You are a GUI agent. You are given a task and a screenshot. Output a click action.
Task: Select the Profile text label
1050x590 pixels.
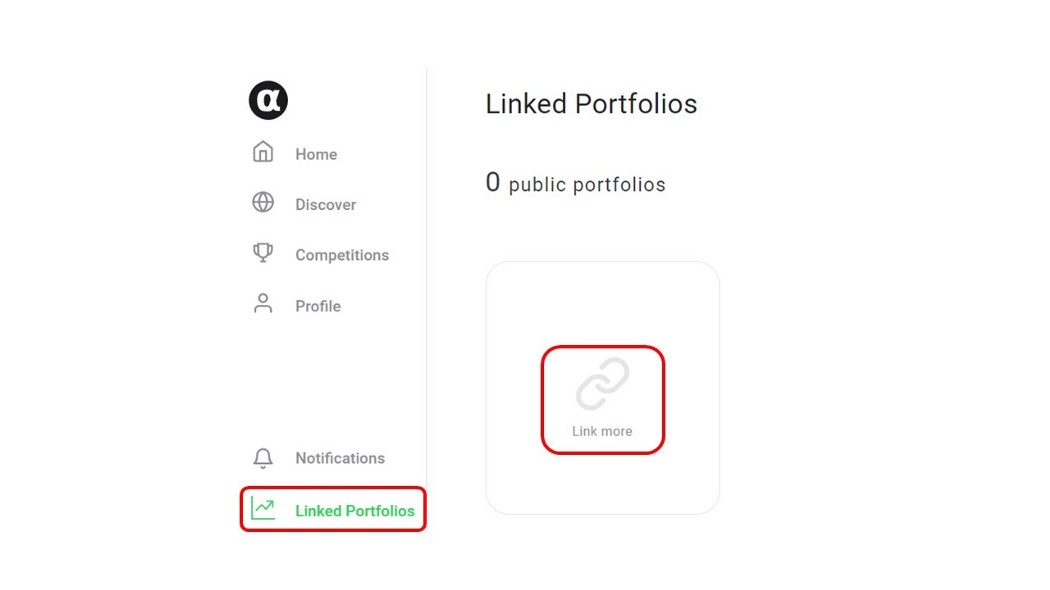[318, 306]
